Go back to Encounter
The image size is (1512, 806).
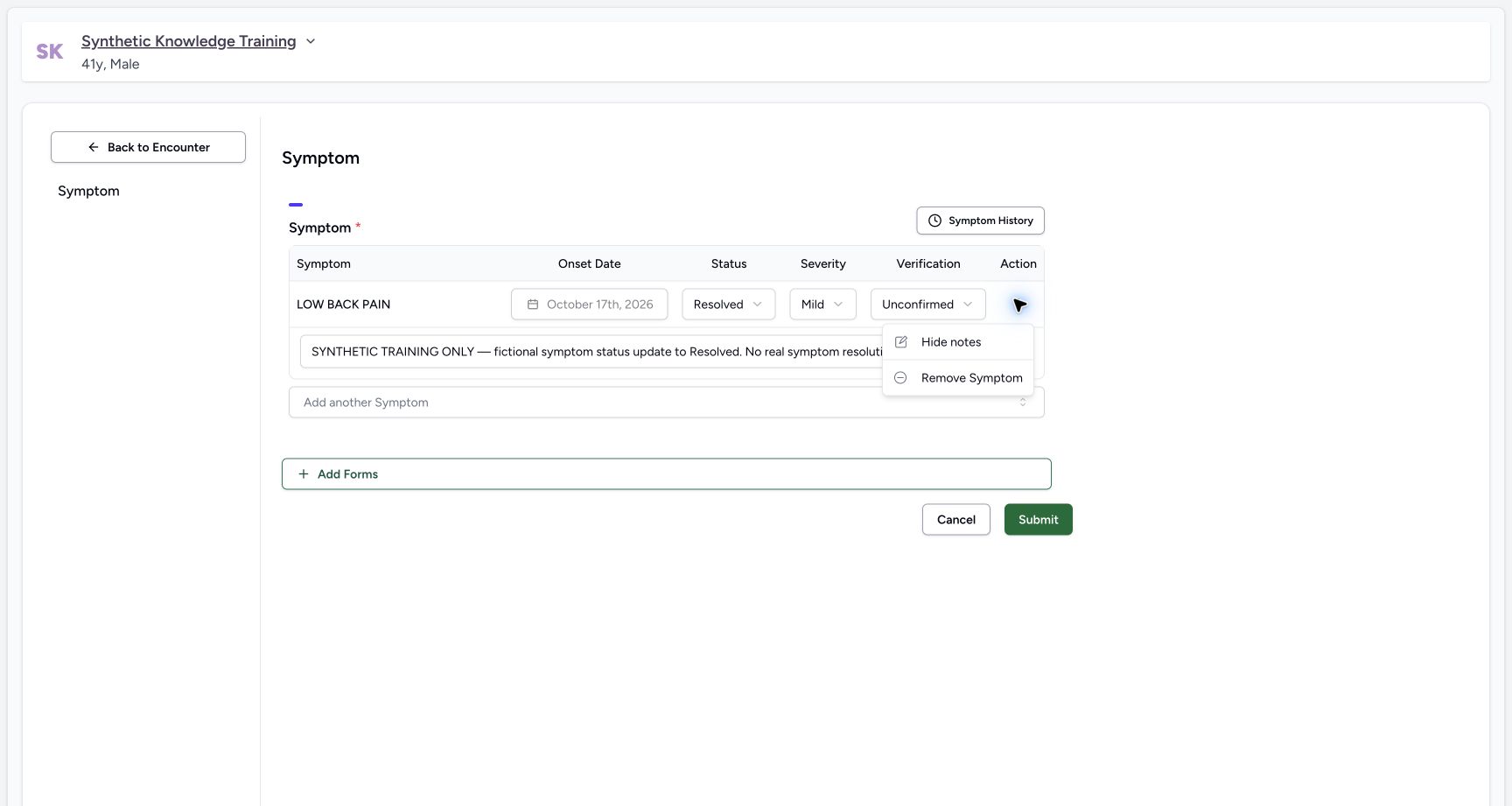coord(148,147)
